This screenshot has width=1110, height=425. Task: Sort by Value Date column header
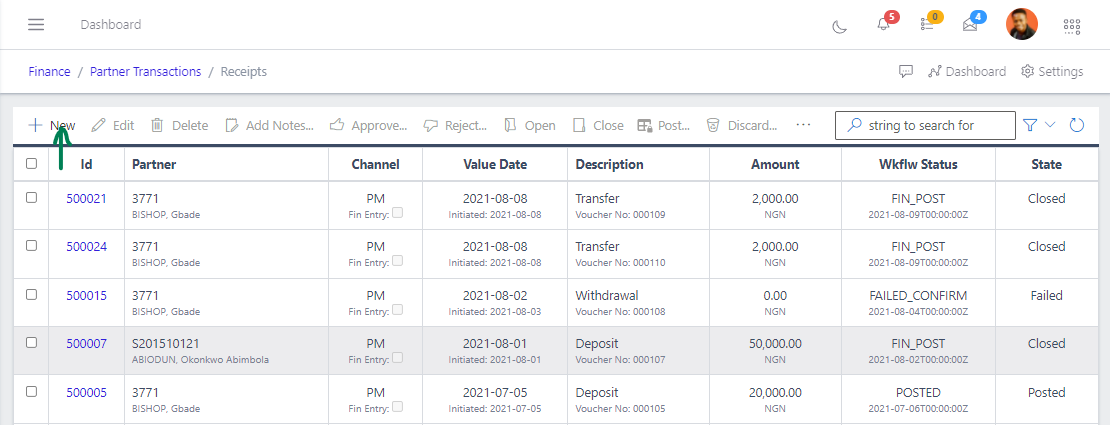pos(495,164)
